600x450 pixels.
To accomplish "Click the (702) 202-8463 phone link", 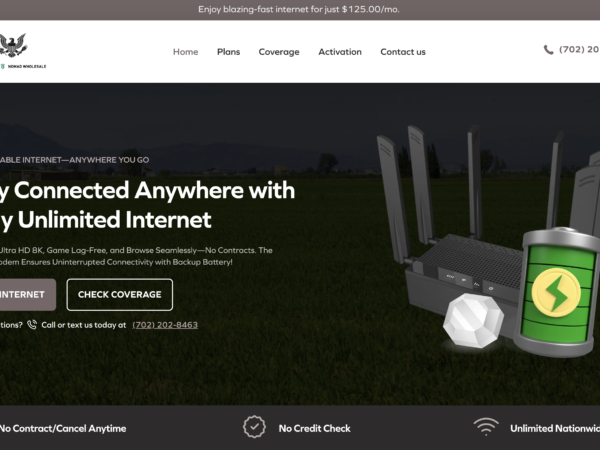I will tap(165, 325).
